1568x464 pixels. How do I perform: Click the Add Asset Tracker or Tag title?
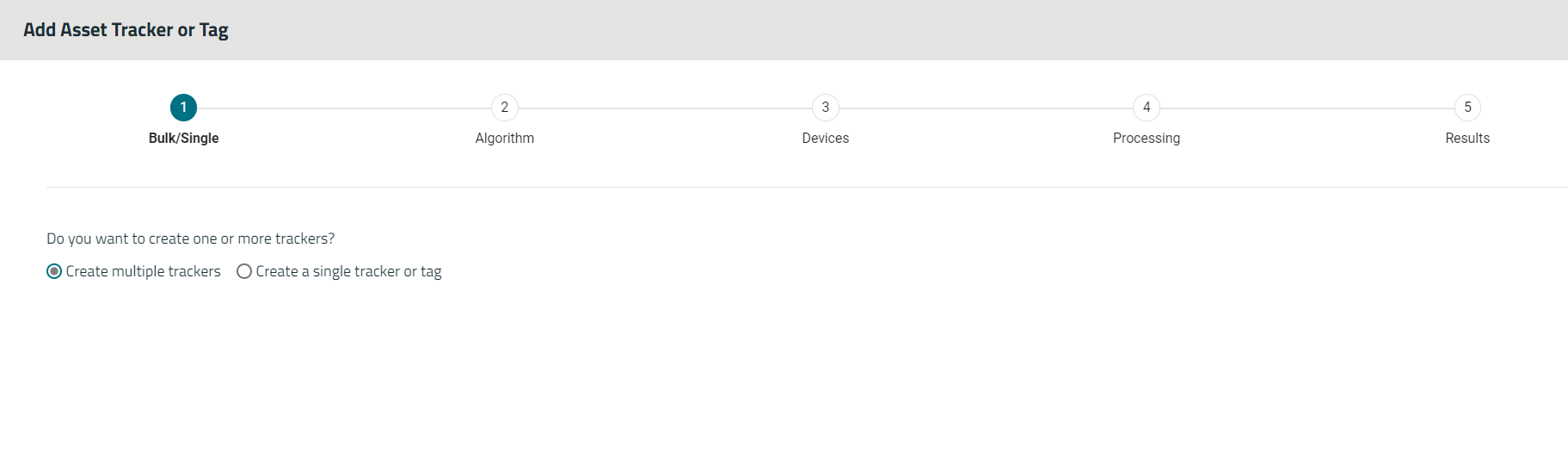(126, 30)
